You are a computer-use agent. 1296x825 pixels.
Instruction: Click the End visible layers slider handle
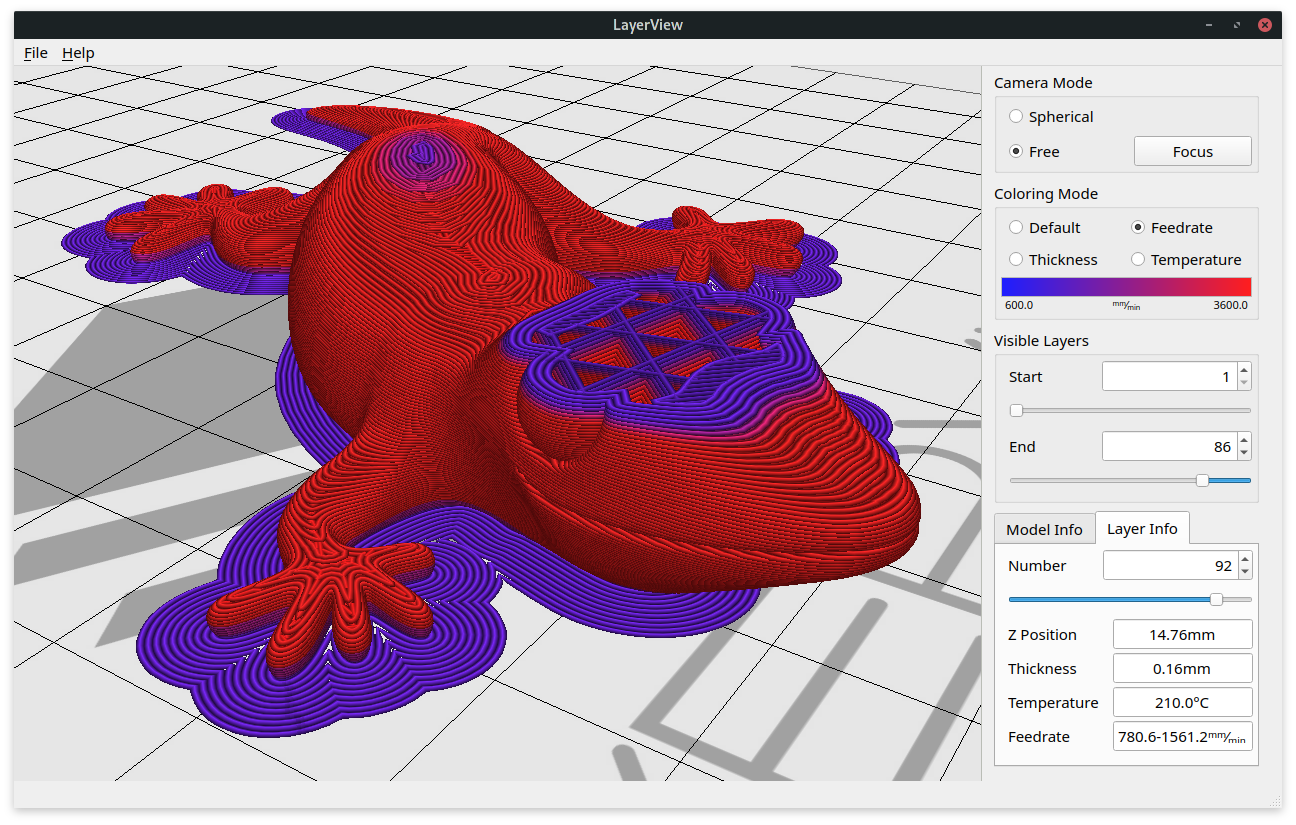pos(1203,481)
